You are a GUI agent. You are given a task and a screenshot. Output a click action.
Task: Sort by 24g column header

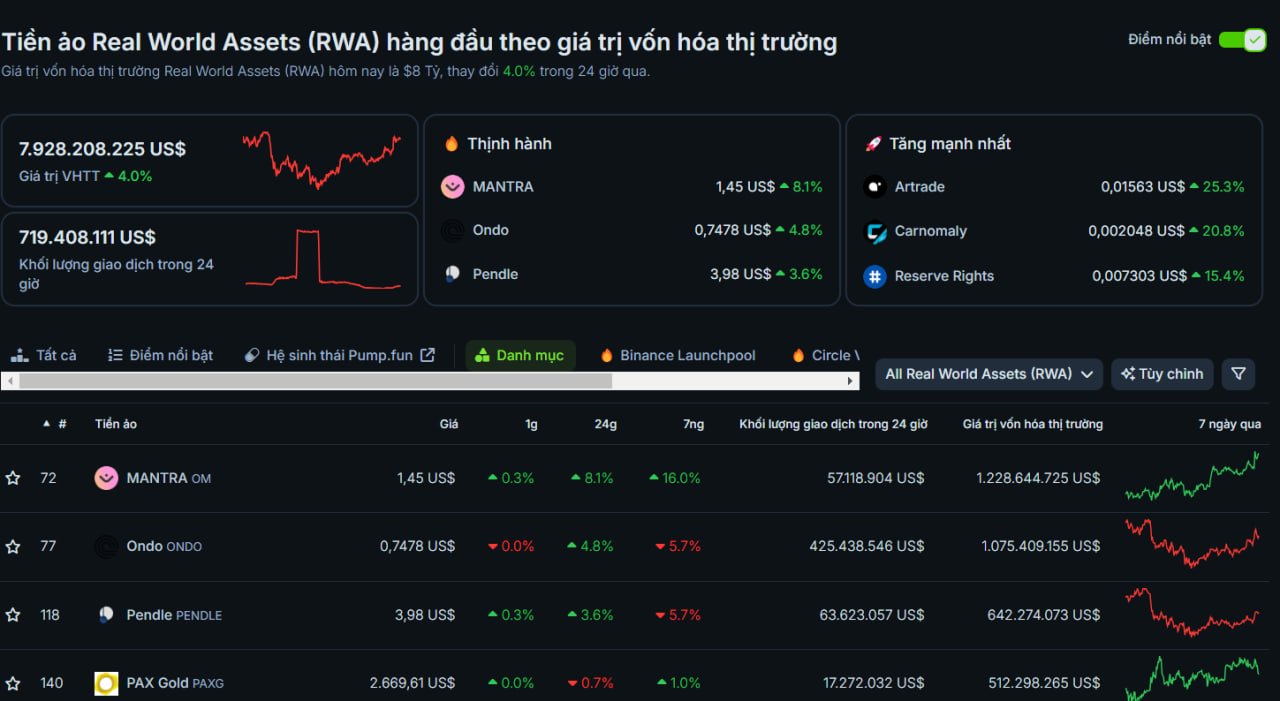point(606,424)
